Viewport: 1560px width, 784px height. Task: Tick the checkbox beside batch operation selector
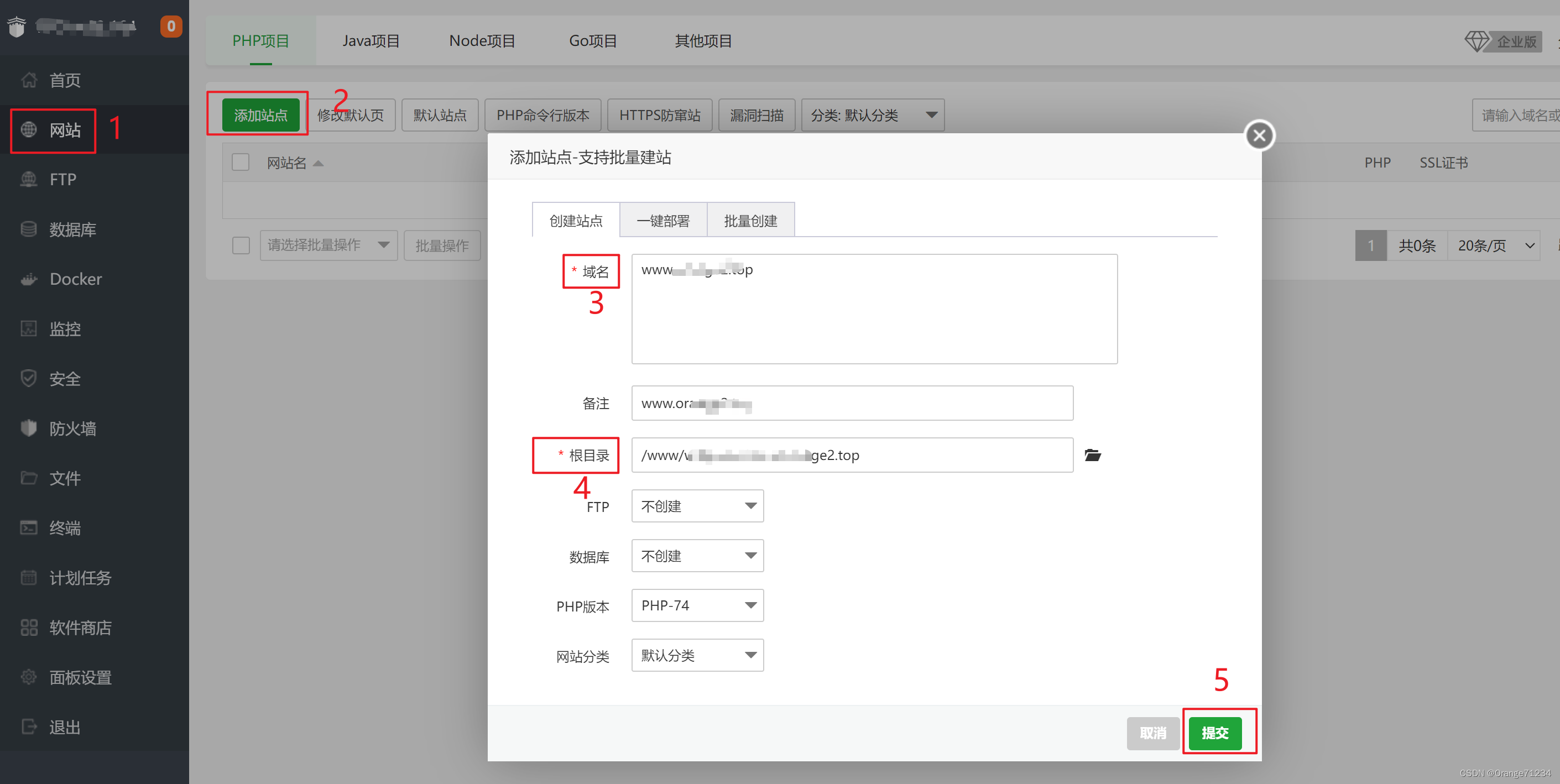[241, 245]
